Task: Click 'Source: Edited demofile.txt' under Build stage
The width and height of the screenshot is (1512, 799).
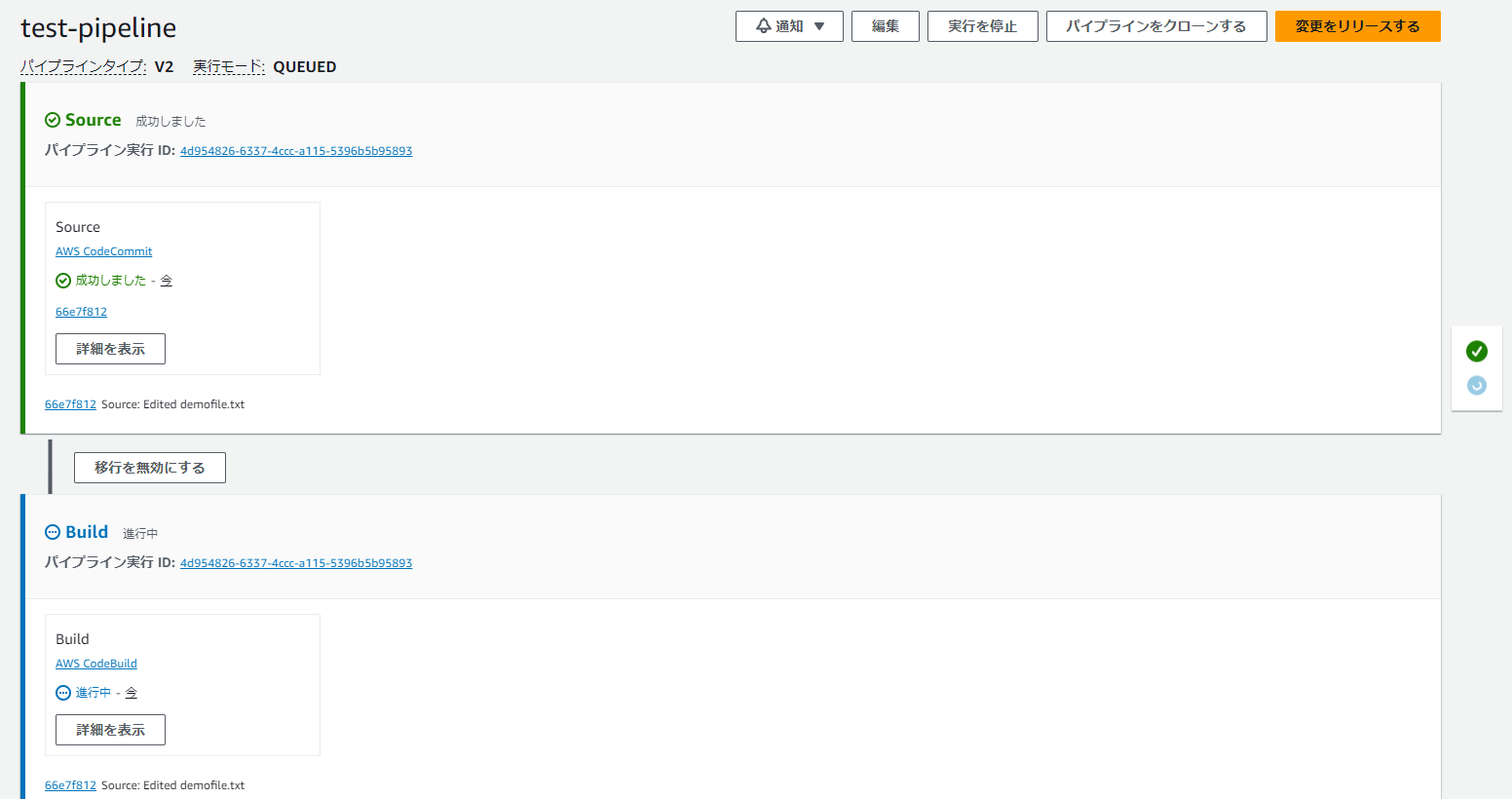Action: (173, 785)
